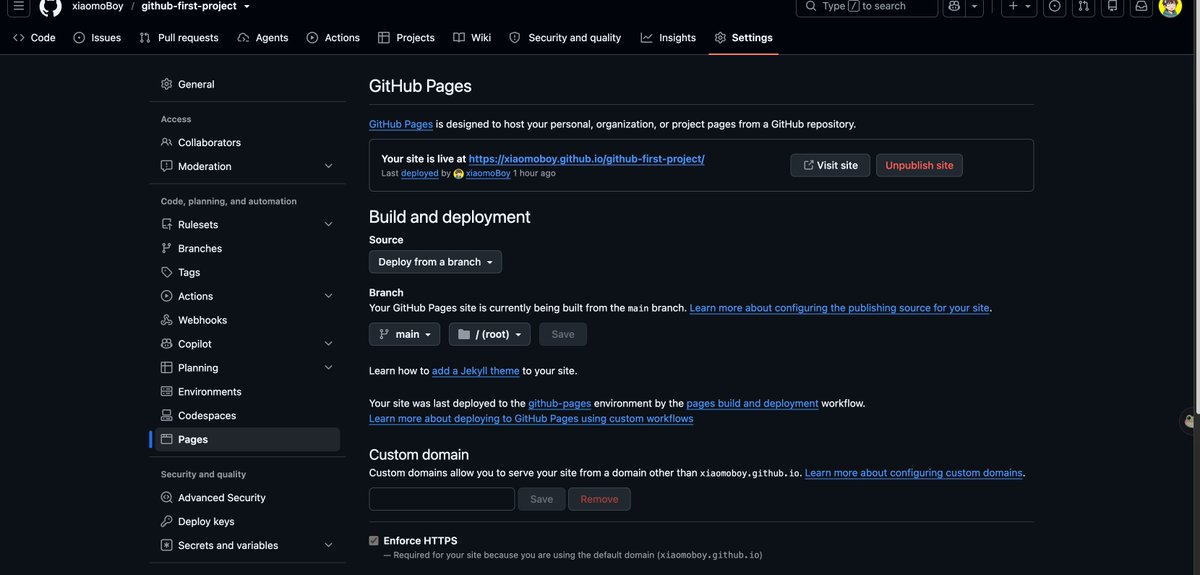1200x575 pixels.
Task: Open the main branch selector dropdown
Action: [404, 334]
